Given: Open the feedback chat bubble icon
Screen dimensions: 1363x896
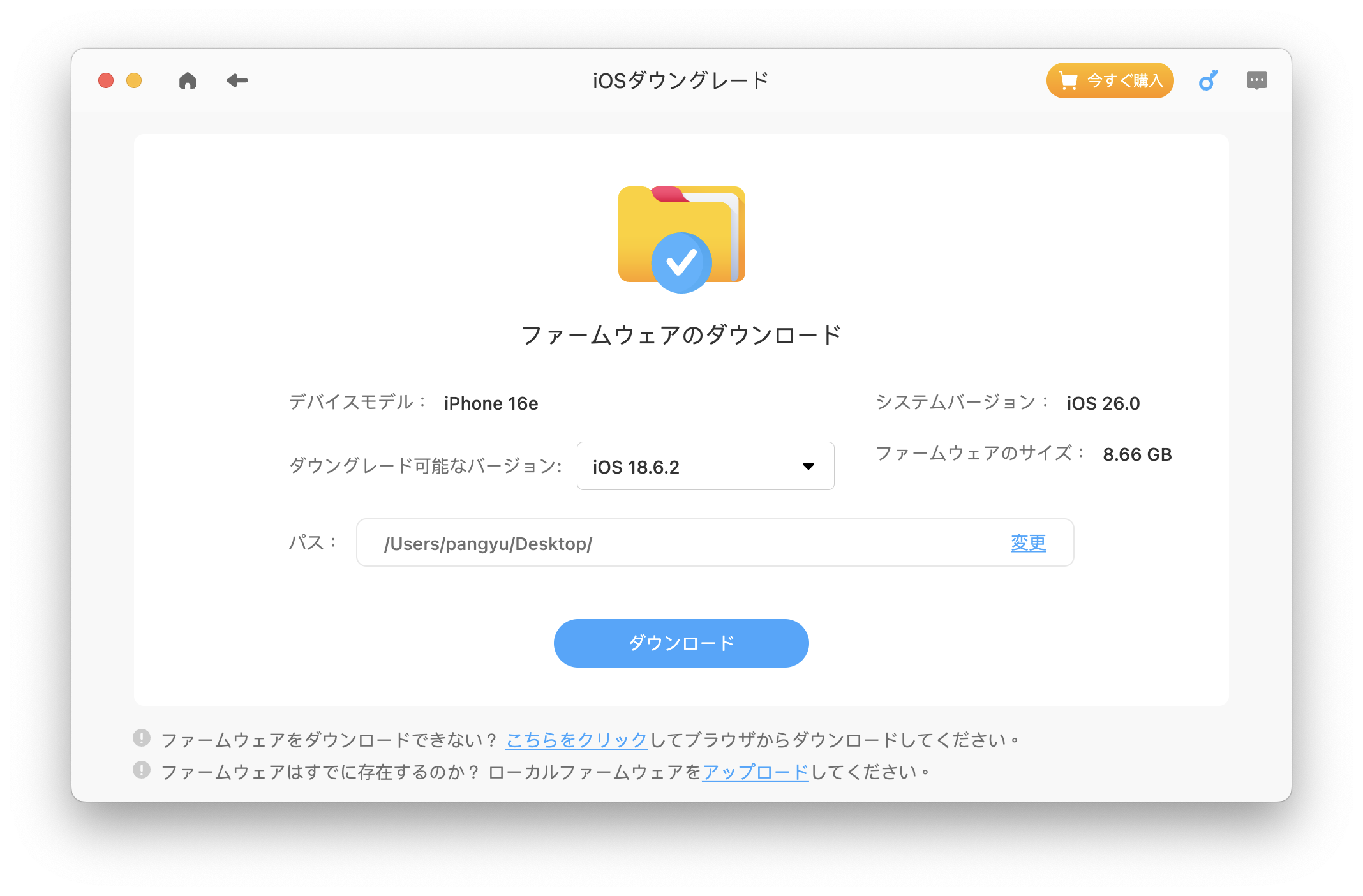Looking at the screenshot, I should pos(1256,80).
